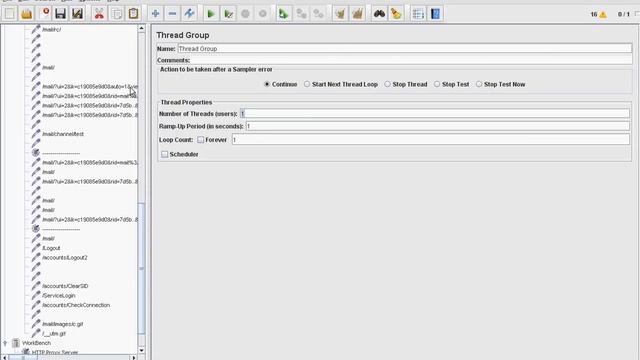Expand all tree nodes with plus icon
This screenshot has width=640, height=360.
pyautogui.click(x=155, y=14)
